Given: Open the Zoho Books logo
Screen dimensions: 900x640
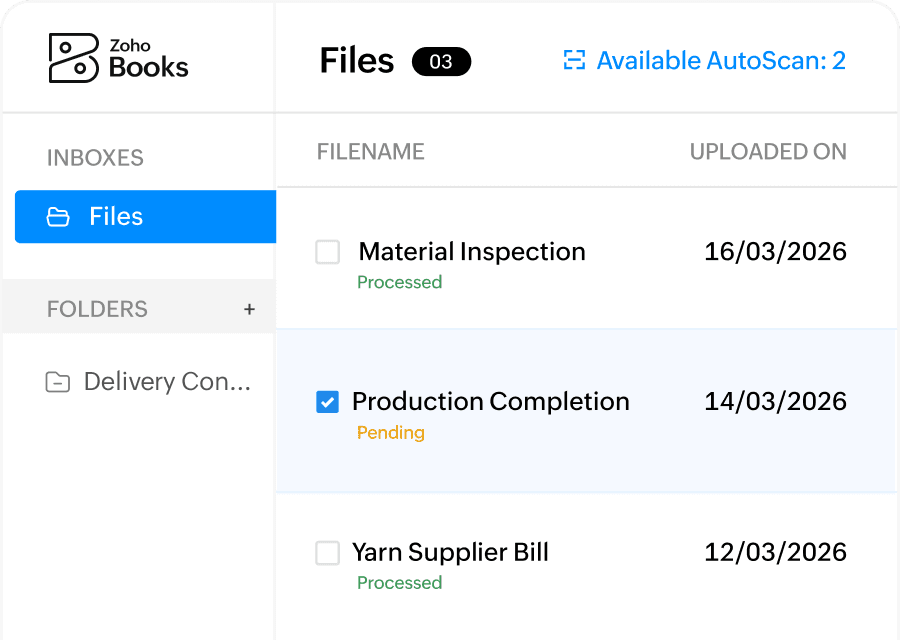Looking at the screenshot, I should point(118,58).
